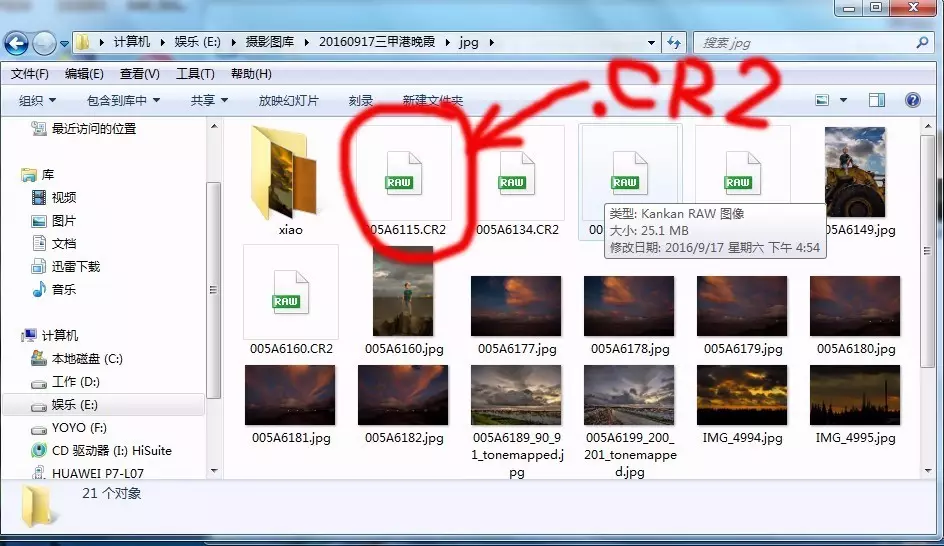Expand the address bar history dropdown
Viewport: 944px width, 546px height.
click(651, 43)
